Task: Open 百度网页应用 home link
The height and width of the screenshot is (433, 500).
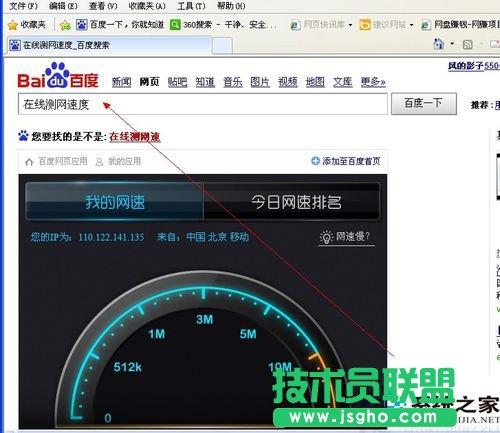Action: (56, 162)
